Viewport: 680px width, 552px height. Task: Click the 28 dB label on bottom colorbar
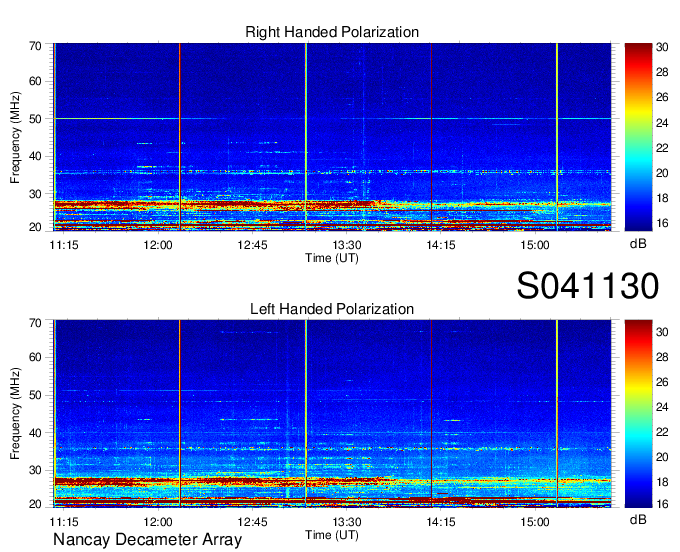[x=662, y=357]
